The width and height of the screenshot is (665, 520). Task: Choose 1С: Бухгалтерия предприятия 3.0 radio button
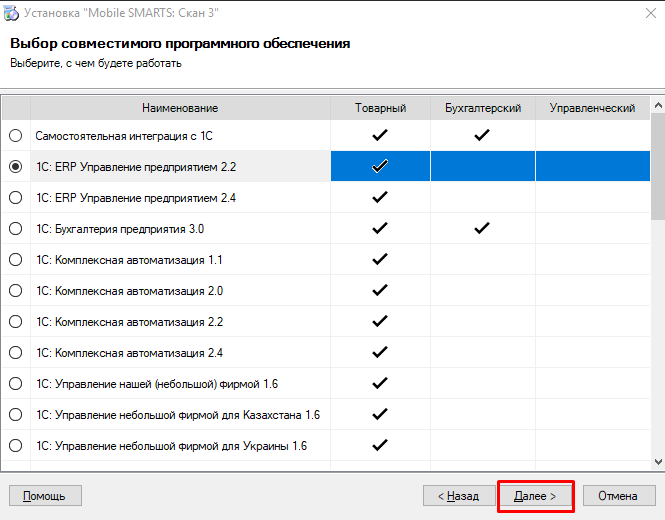point(16,229)
